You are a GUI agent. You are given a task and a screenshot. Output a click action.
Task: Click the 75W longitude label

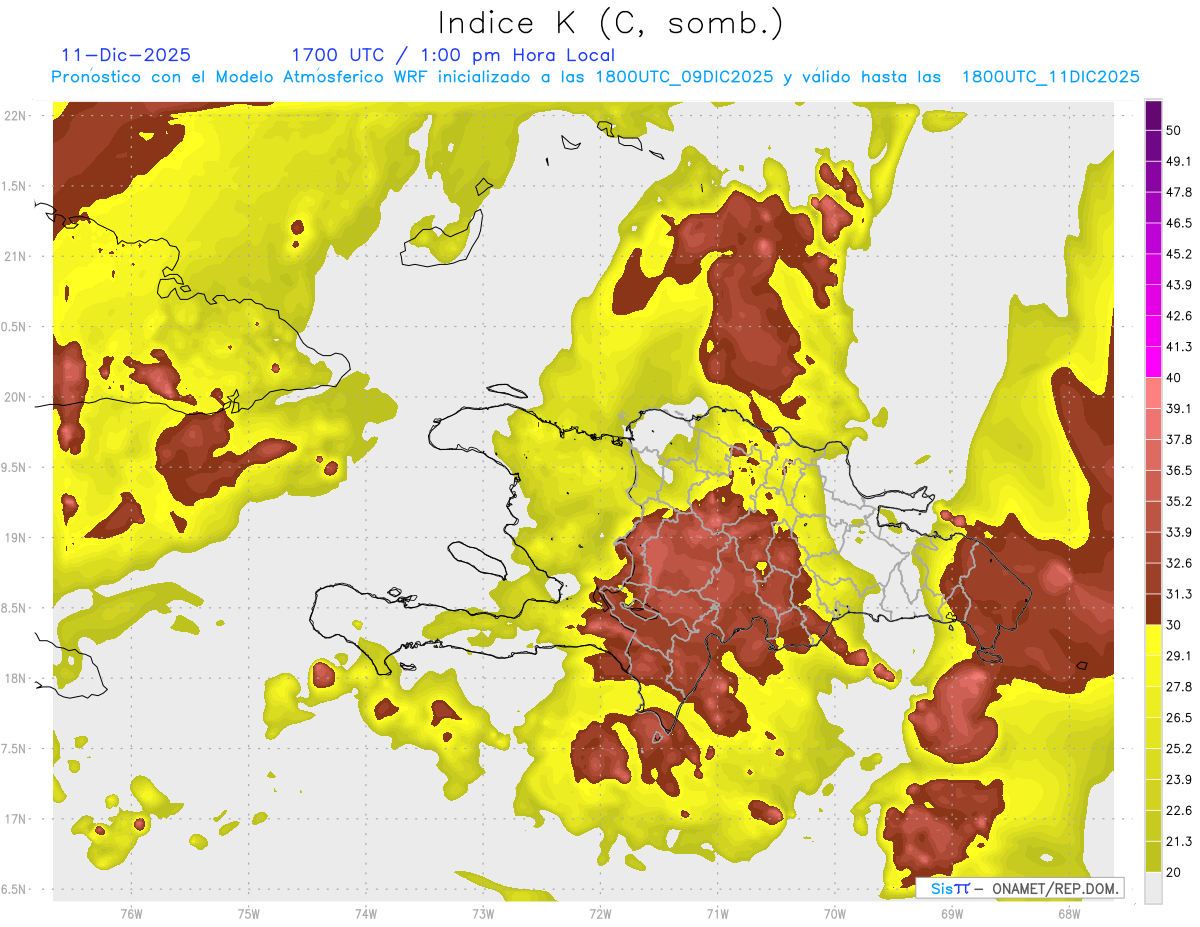248,913
